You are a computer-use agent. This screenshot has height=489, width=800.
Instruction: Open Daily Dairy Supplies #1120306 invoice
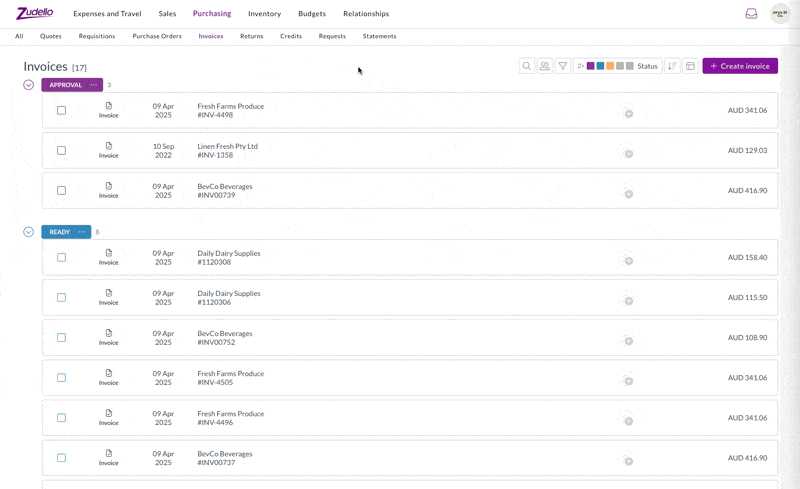[x=228, y=297]
